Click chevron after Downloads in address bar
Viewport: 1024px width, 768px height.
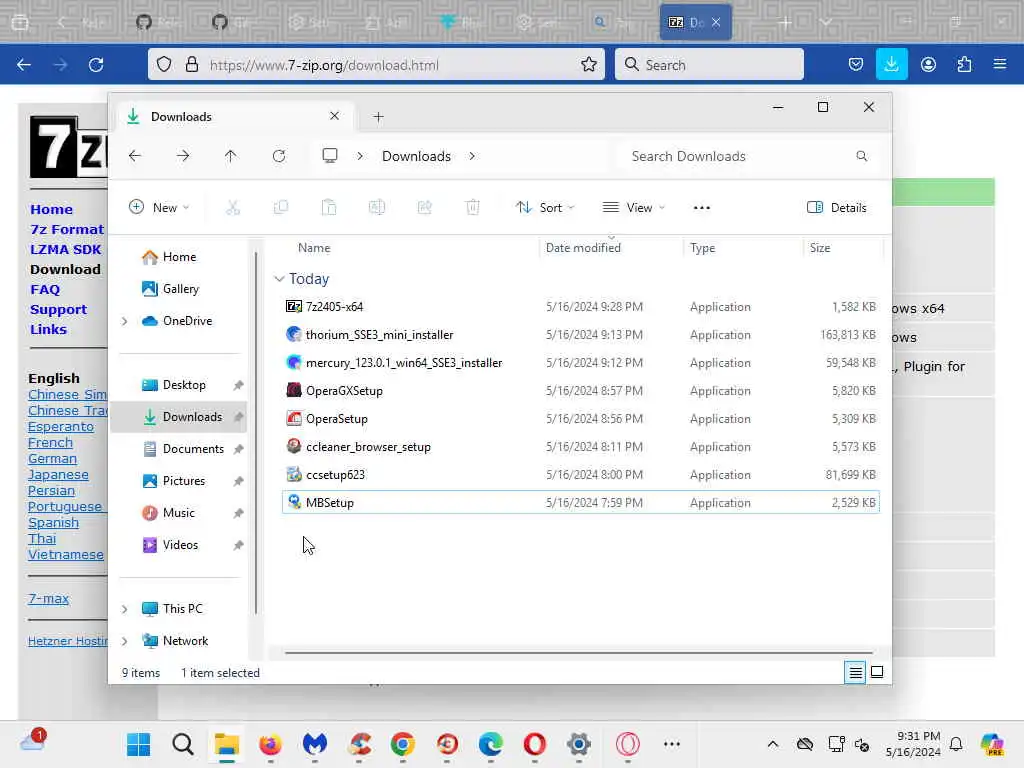[472, 156]
